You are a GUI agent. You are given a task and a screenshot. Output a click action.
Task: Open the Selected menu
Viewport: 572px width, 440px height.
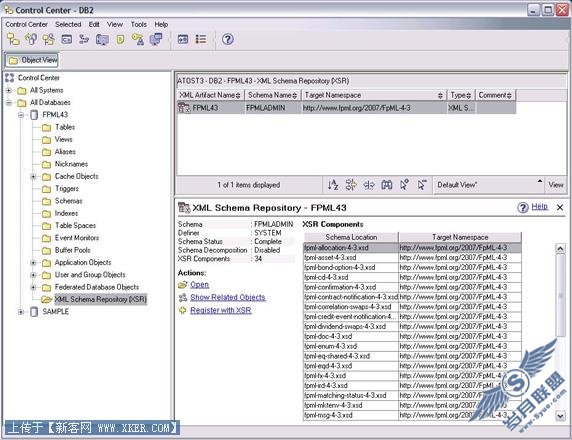(x=68, y=24)
